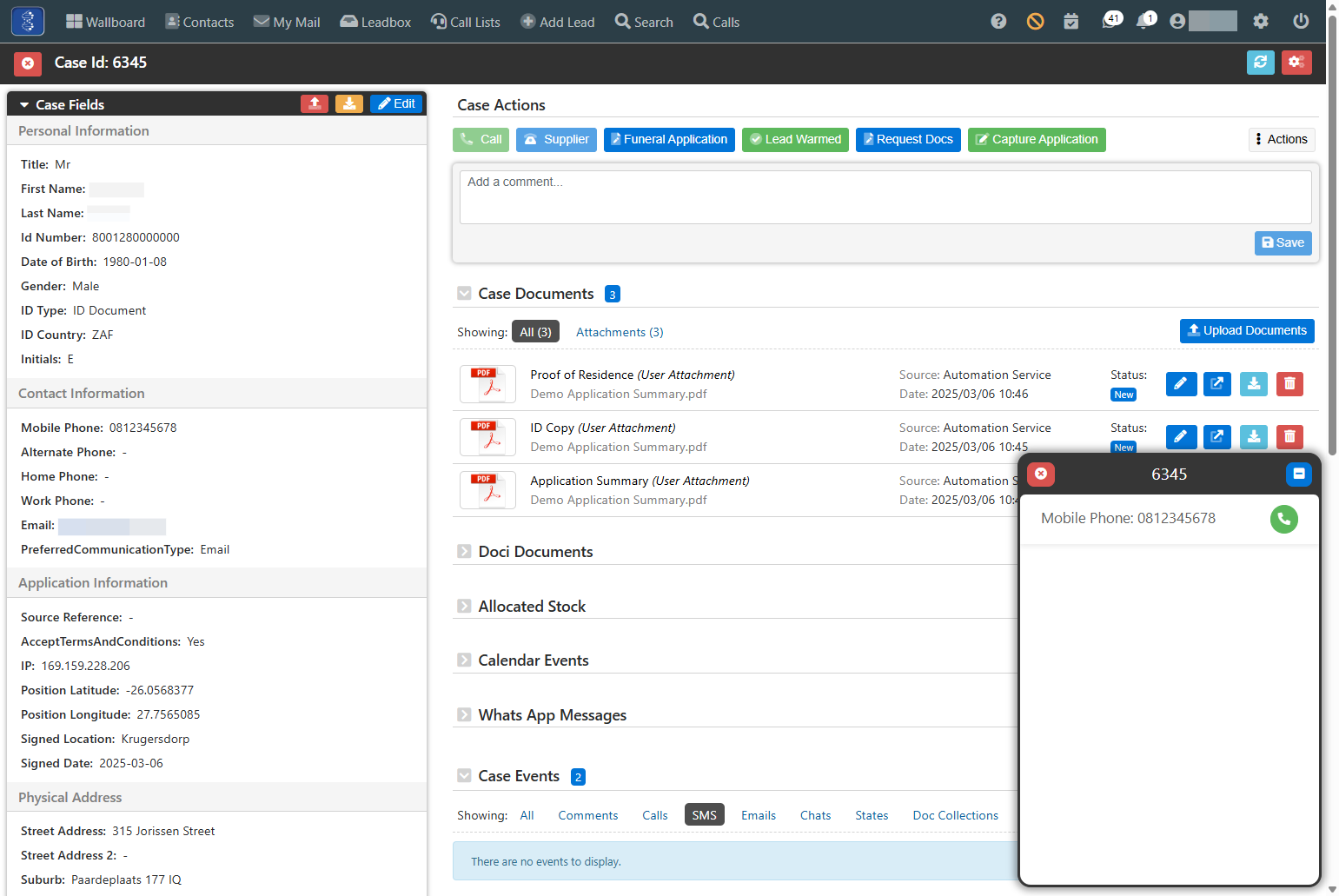Open Wallboard in the top navigation

[105, 22]
